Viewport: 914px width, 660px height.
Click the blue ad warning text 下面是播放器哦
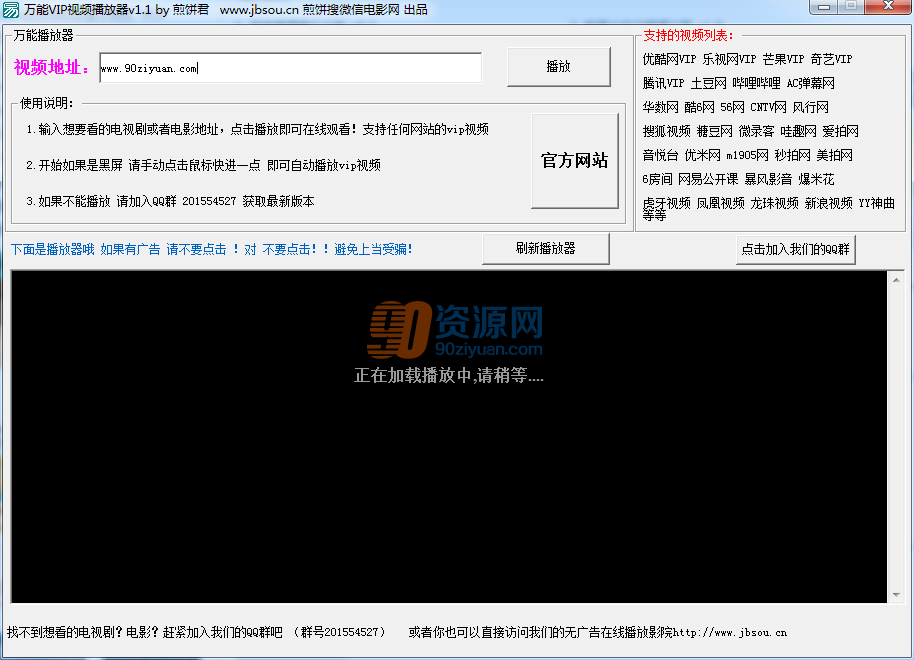pyautogui.click(x=212, y=250)
